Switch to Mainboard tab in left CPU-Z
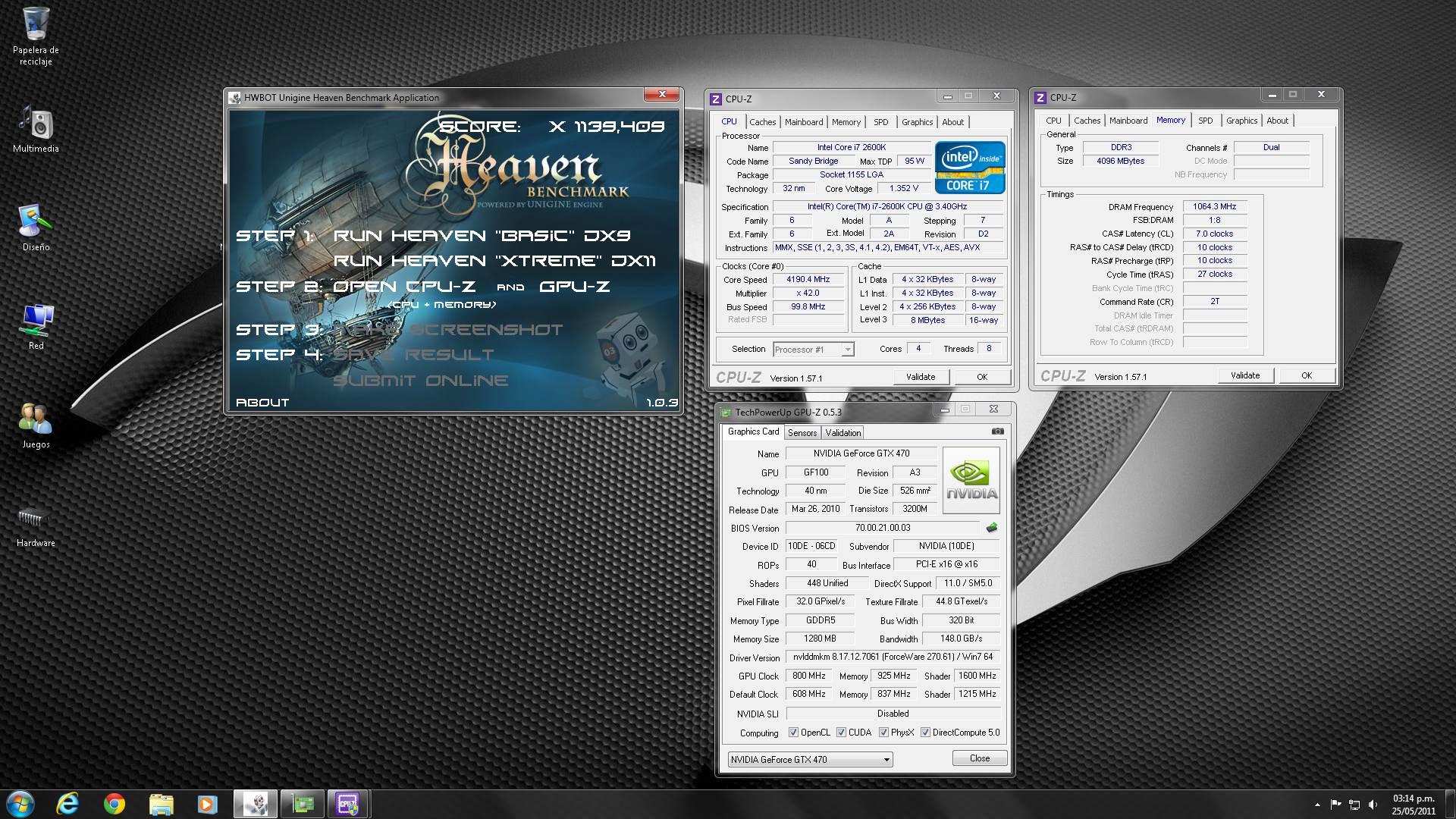Screen dimensions: 1456x819 pos(804,122)
